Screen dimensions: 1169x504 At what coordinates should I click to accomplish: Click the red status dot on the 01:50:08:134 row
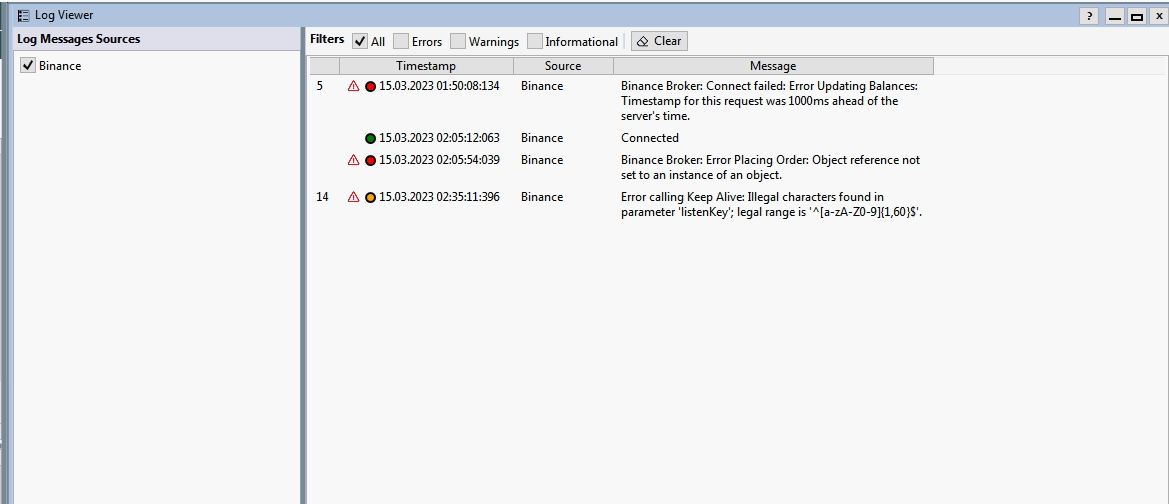[371, 86]
